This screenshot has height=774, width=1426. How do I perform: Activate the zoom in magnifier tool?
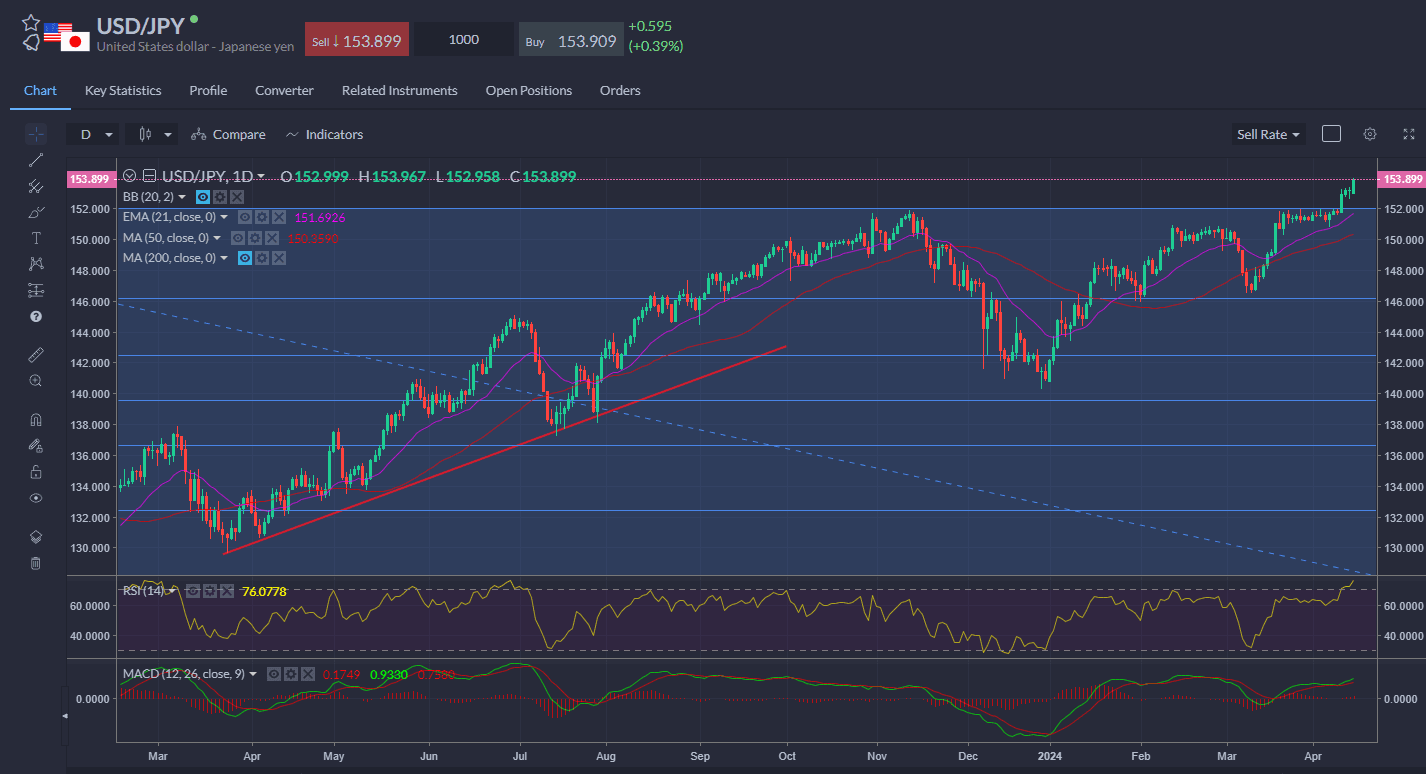[36, 380]
